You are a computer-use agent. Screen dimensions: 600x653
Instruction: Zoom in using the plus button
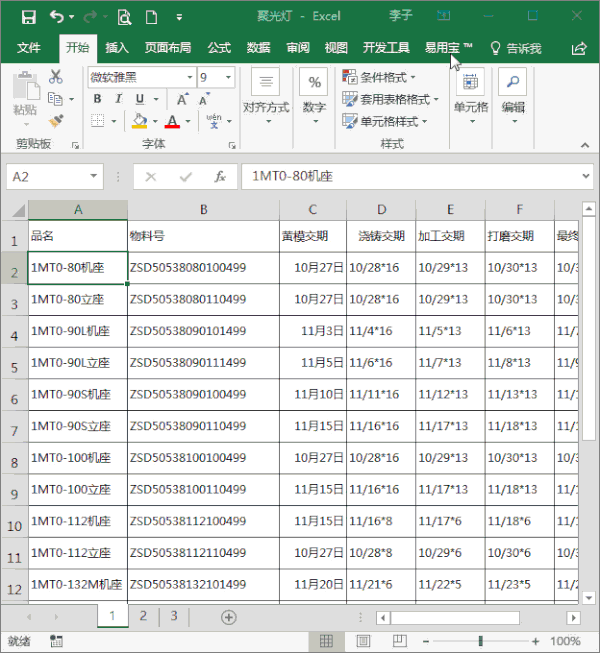tap(535, 641)
